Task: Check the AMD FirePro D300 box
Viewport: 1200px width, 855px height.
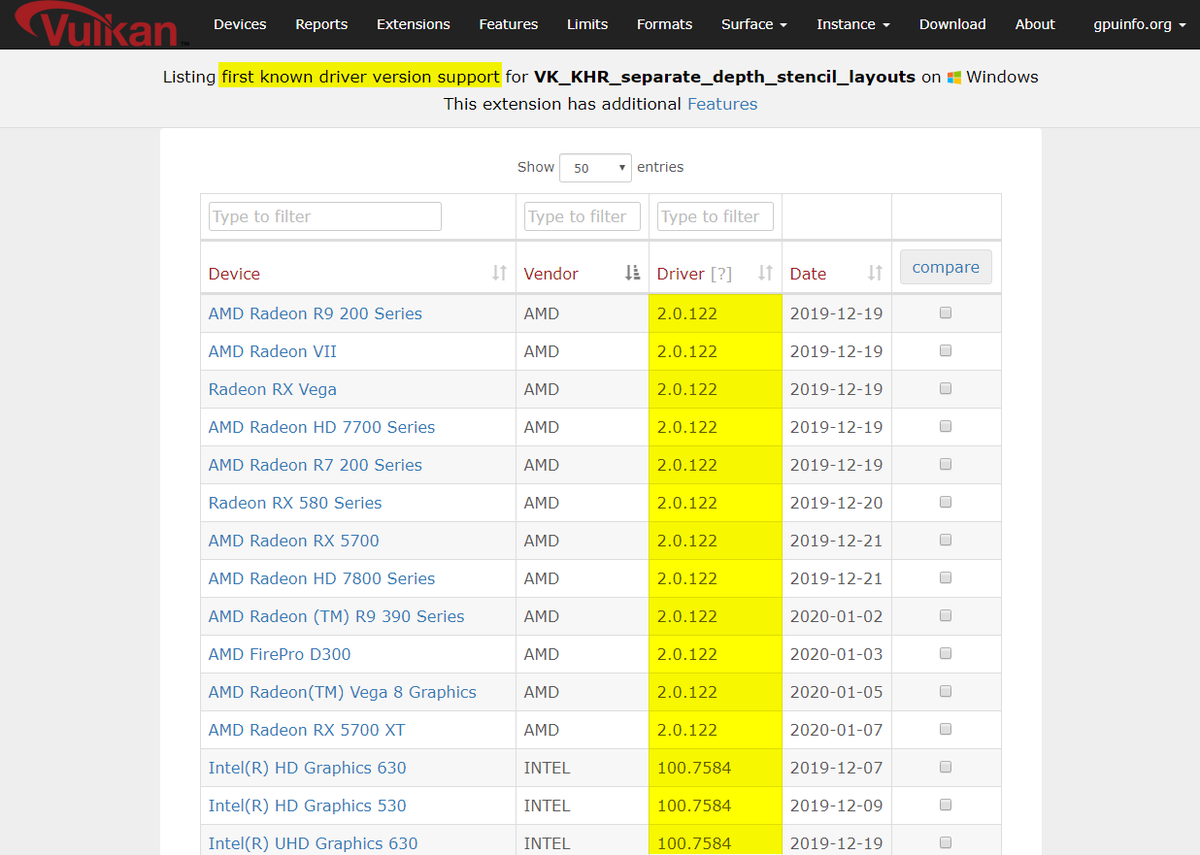Action: 946,654
